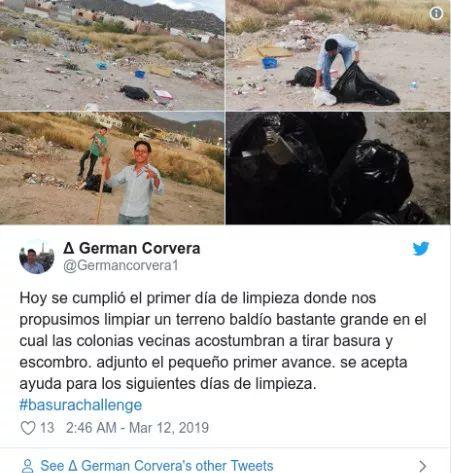This screenshot has height=473, width=451.
Task: See German Corvera's other Tweets
Action: 157,466
